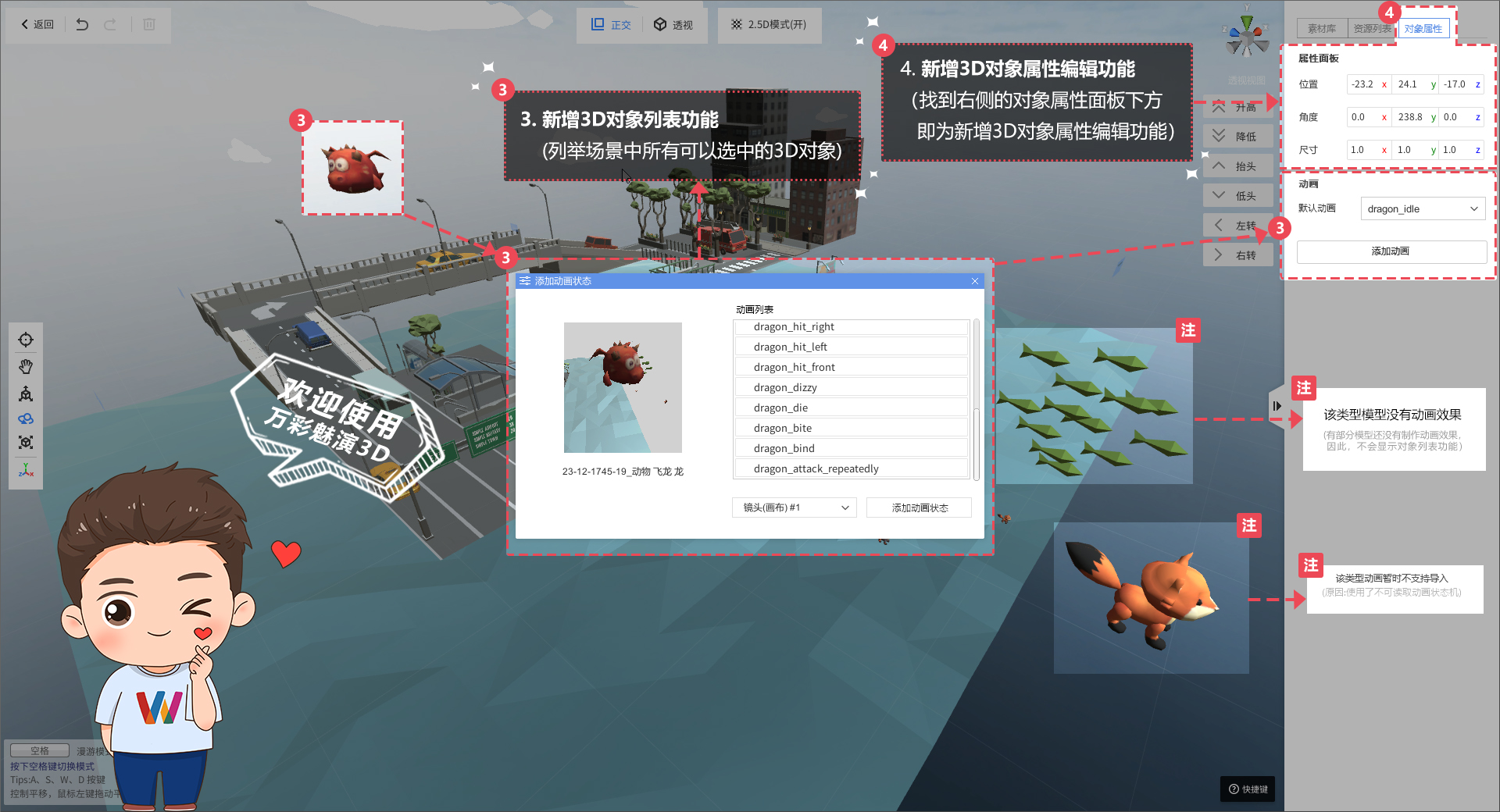Screen dimensions: 1500x812
Task: Select the blue rotate tool
Action: click(x=26, y=418)
